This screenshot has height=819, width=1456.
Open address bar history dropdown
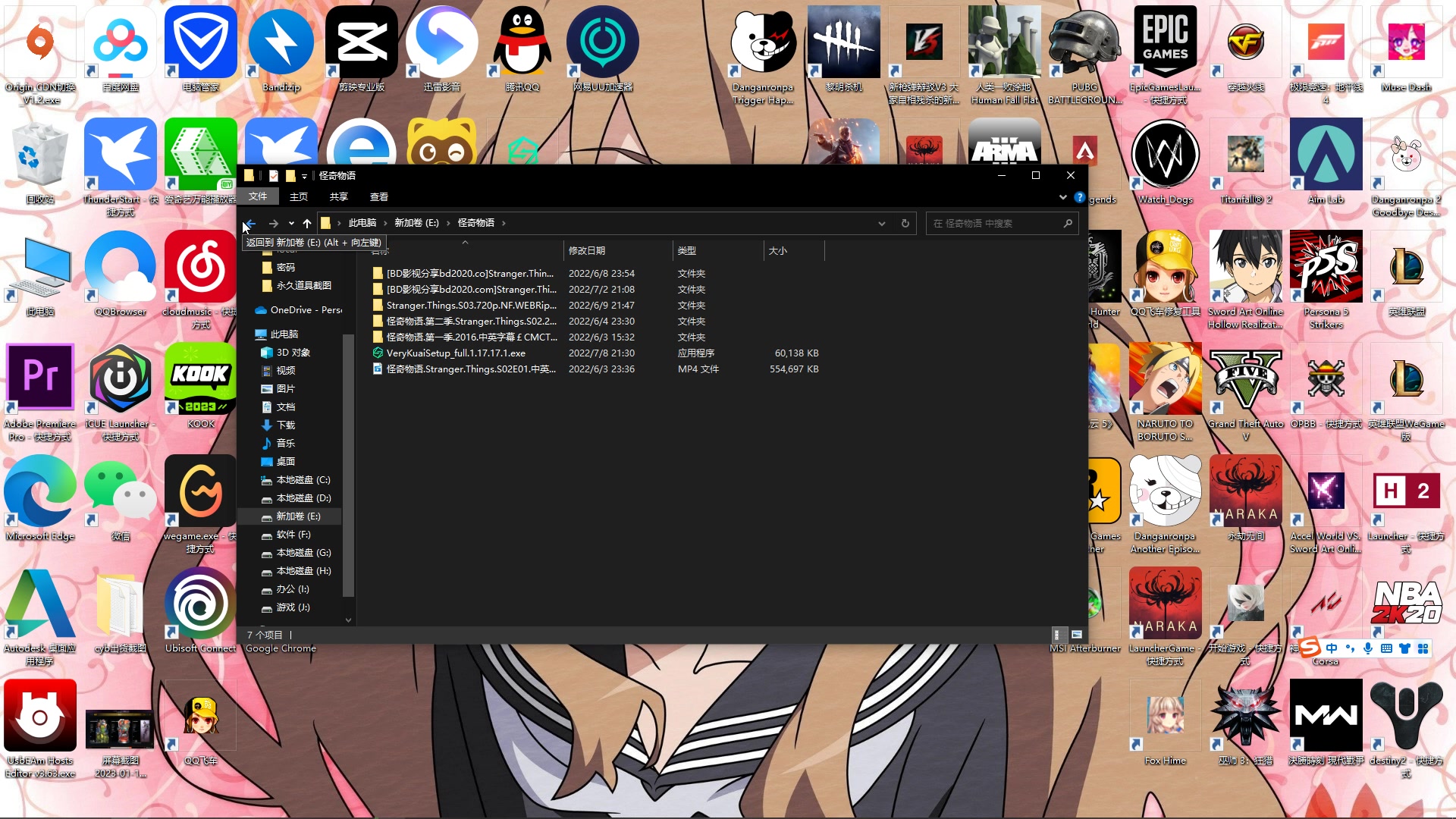click(881, 223)
